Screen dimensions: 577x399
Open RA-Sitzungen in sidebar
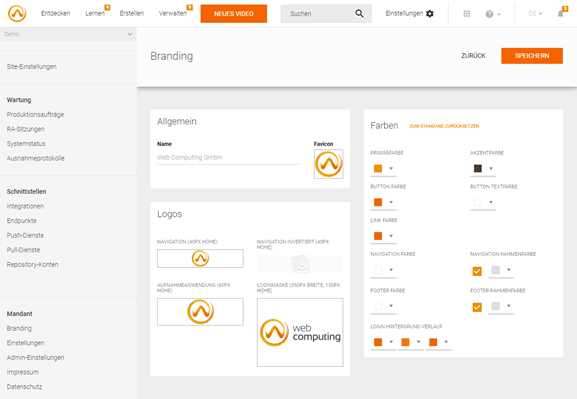25,129
